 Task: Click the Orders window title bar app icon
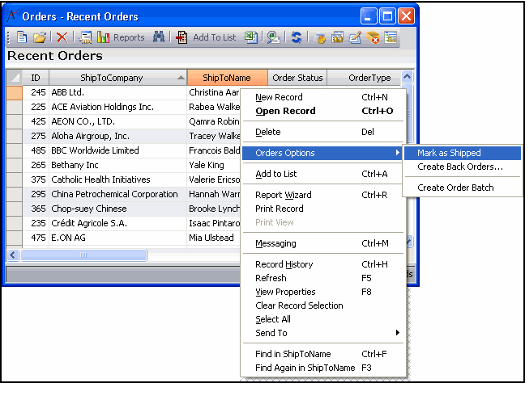[x=12, y=16]
